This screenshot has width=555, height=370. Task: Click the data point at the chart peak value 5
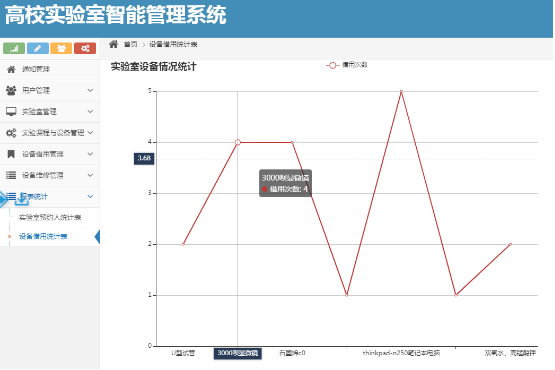(x=401, y=91)
